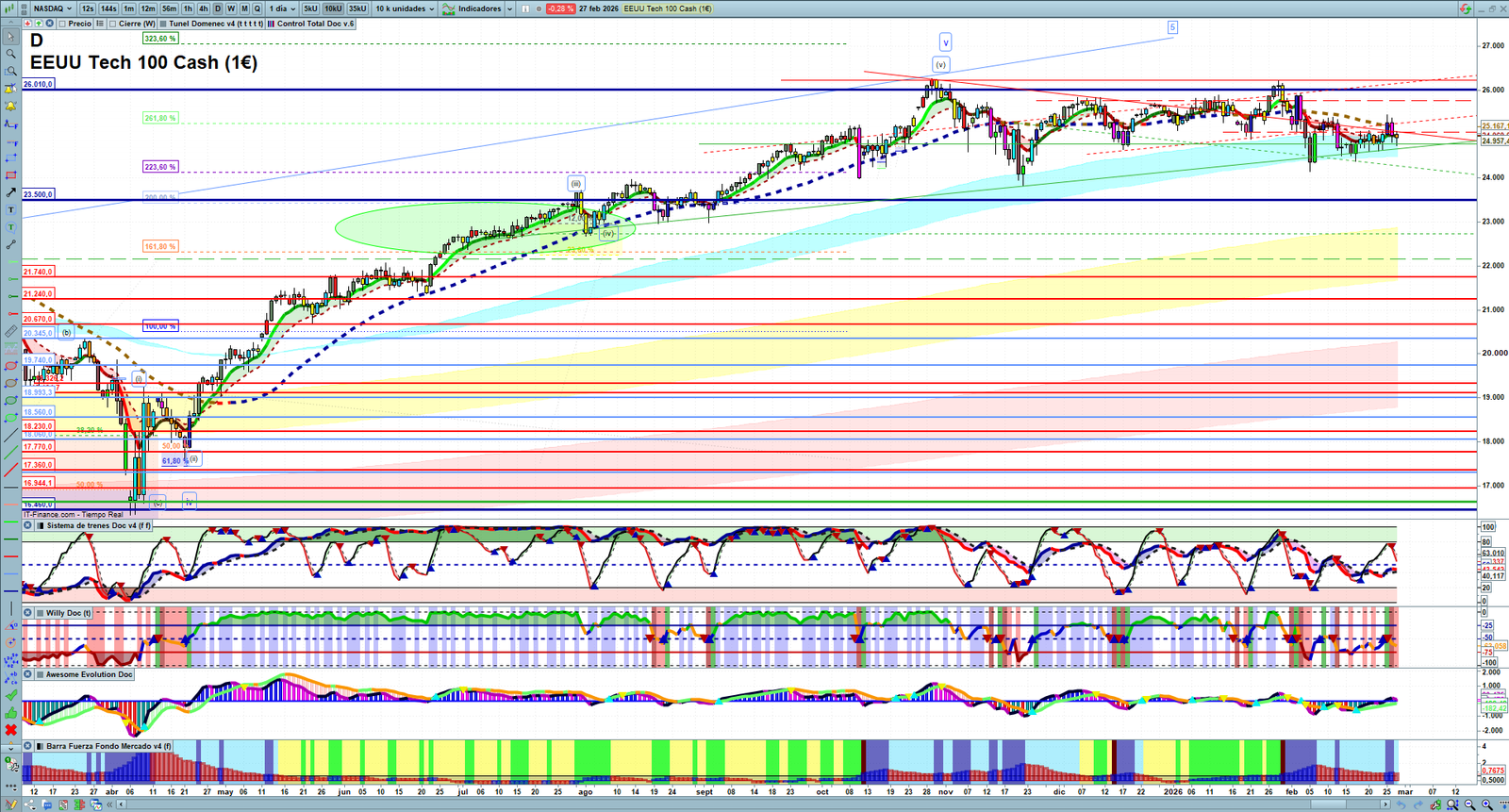Select the red rectangle drawing tool
Viewport: 1509px width, 812px height.
[10, 175]
